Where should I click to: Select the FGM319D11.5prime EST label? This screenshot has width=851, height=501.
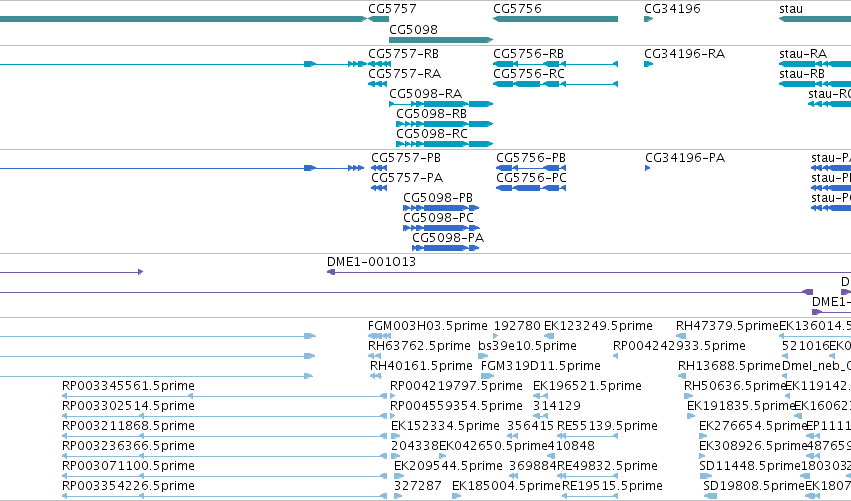[x=541, y=366]
